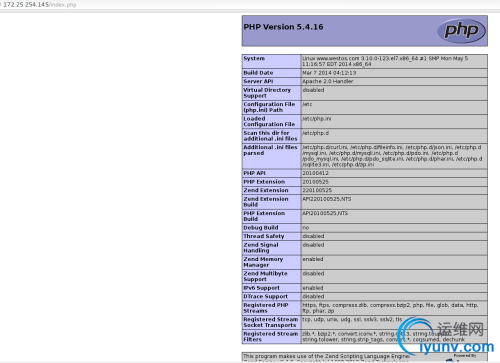Click the 'Loaded Configuration File' label

pos(269,121)
